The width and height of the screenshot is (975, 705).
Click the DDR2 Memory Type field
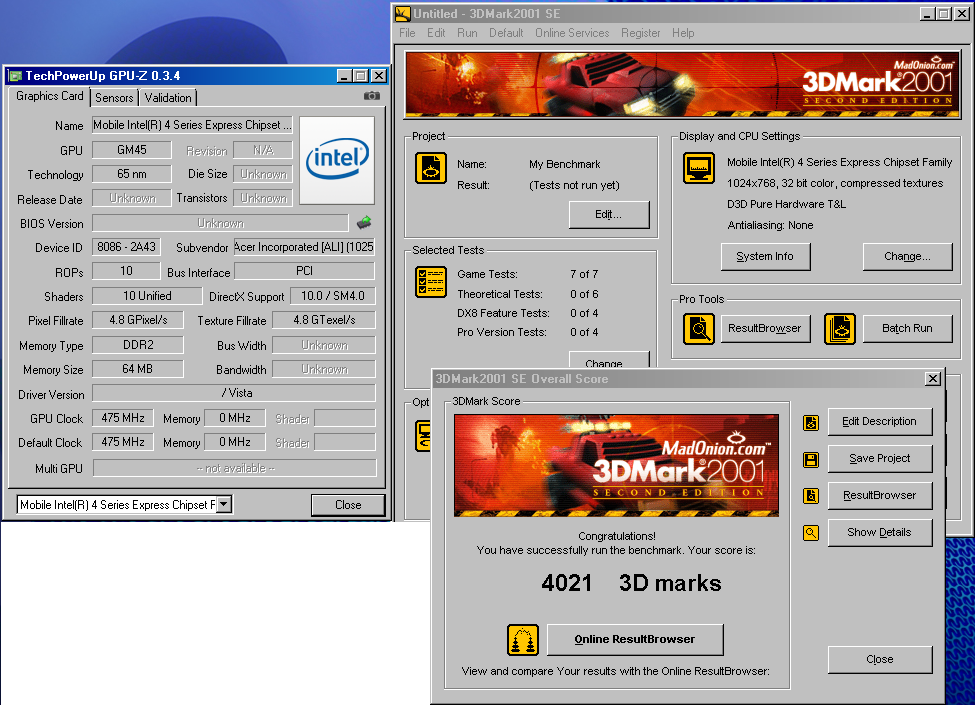(x=138, y=344)
